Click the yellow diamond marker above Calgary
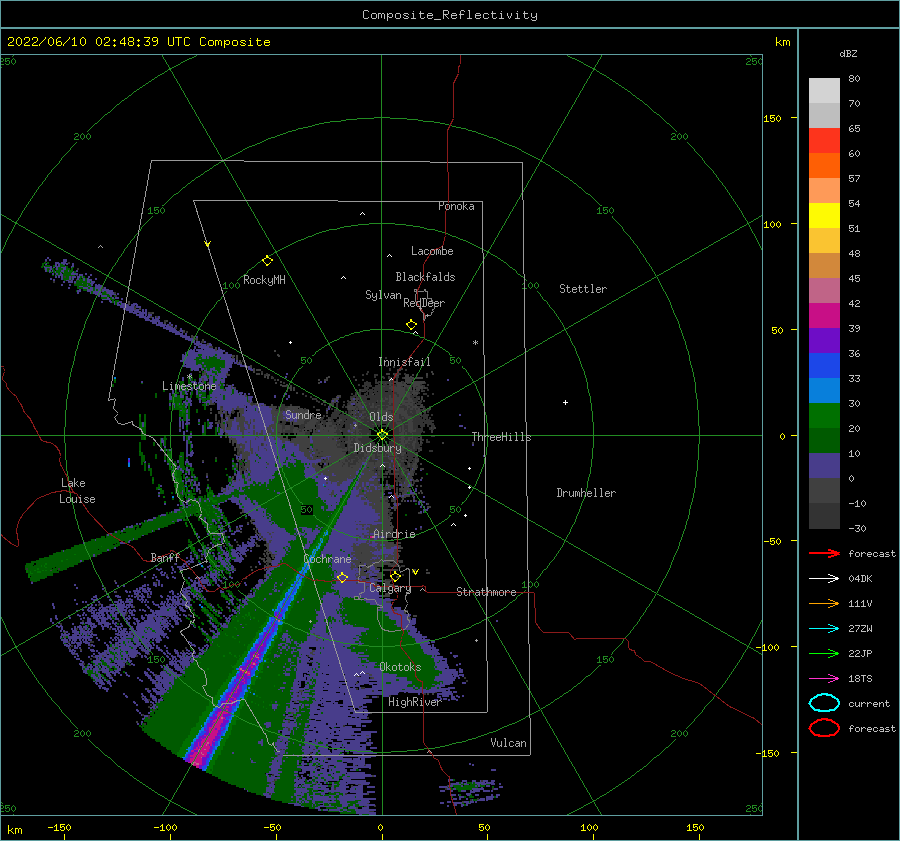This screenshot has height=841, width=900. click(395, 576)
